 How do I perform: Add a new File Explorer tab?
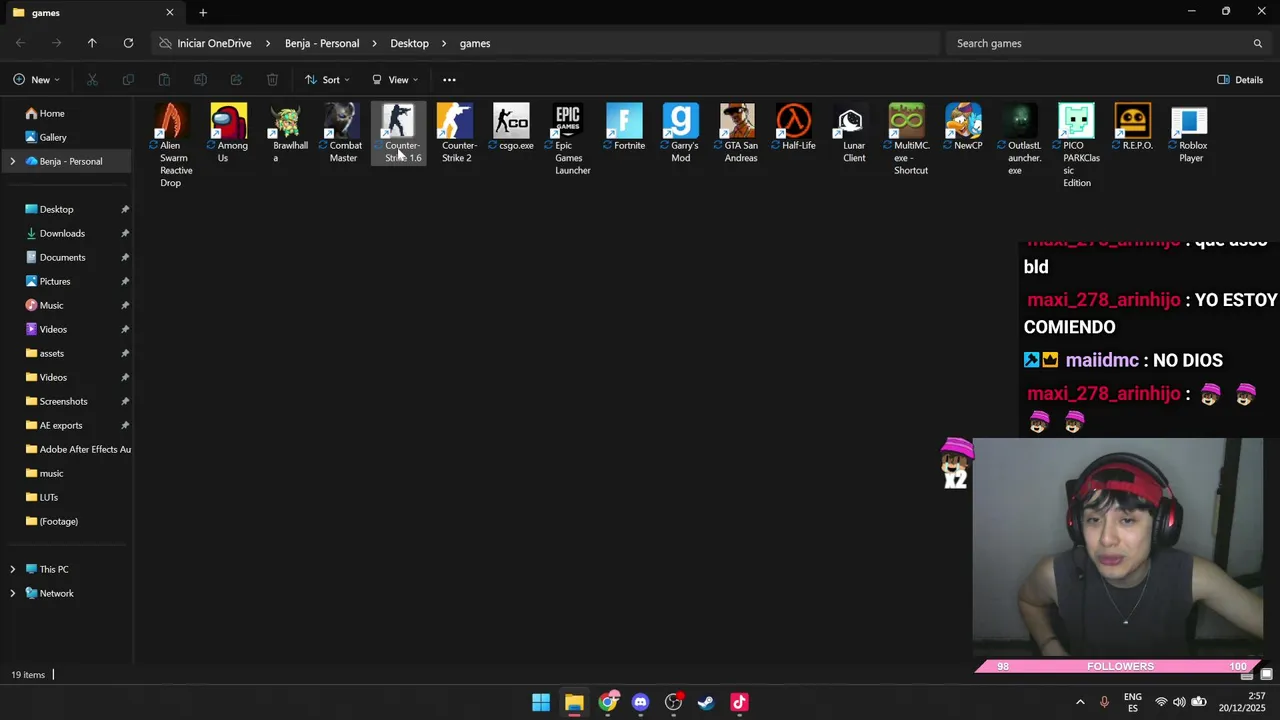coord(203,13)
